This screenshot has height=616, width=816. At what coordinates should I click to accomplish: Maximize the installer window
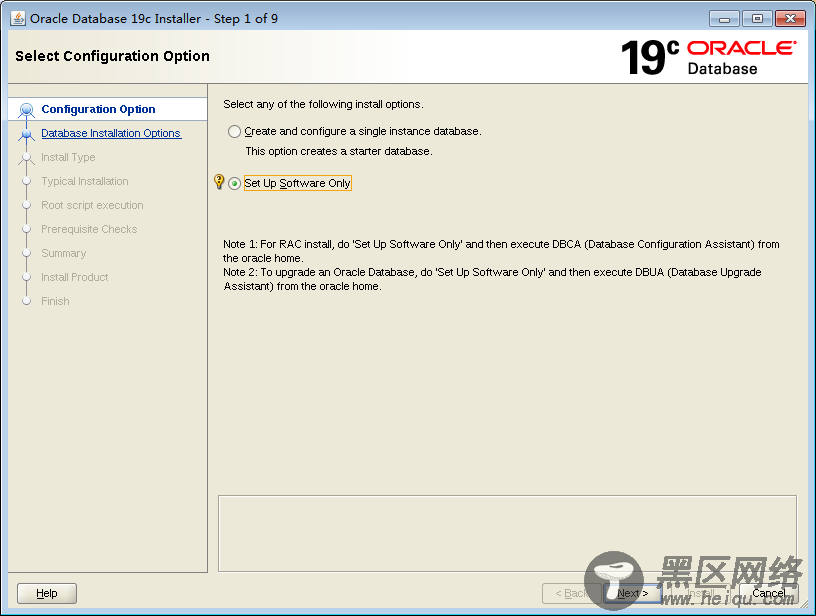tap(757, 19)
